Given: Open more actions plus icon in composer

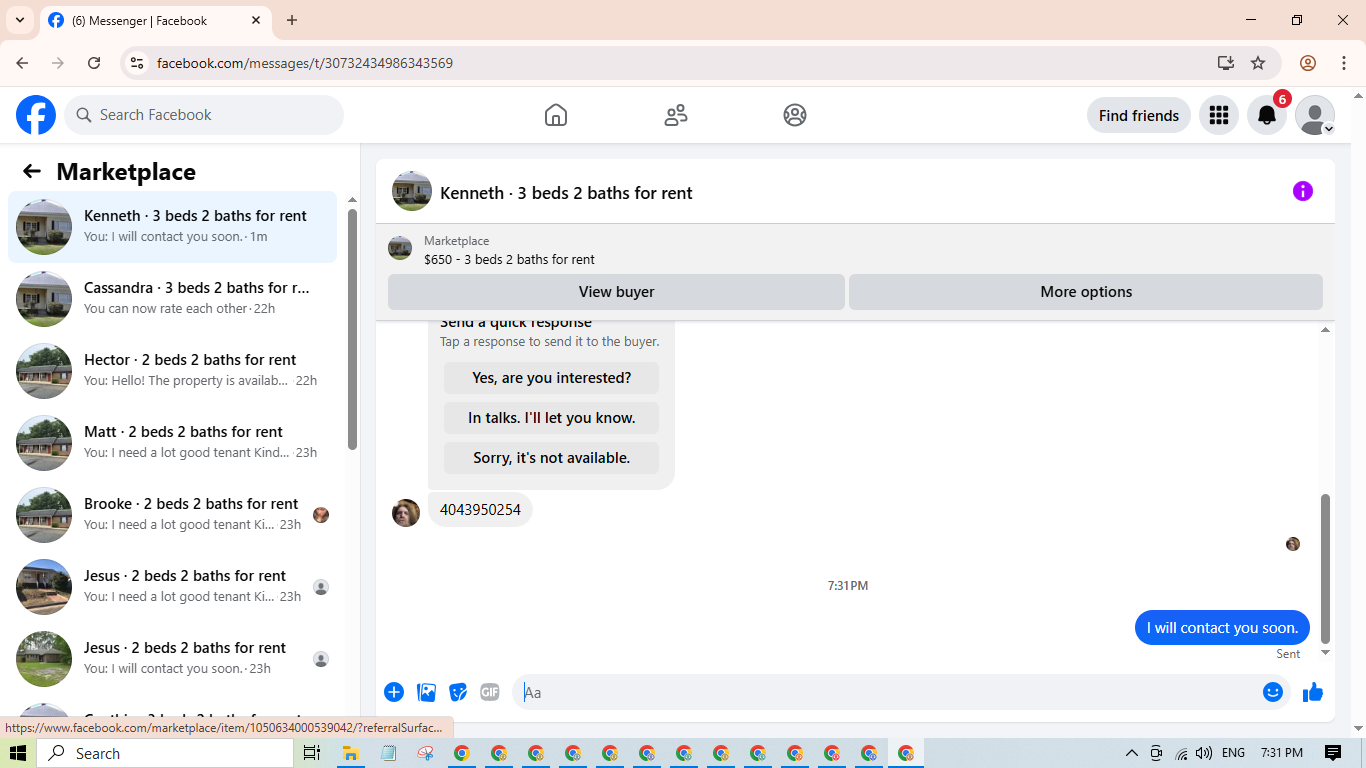Looking at the screenshot, I should coord(394,692).
